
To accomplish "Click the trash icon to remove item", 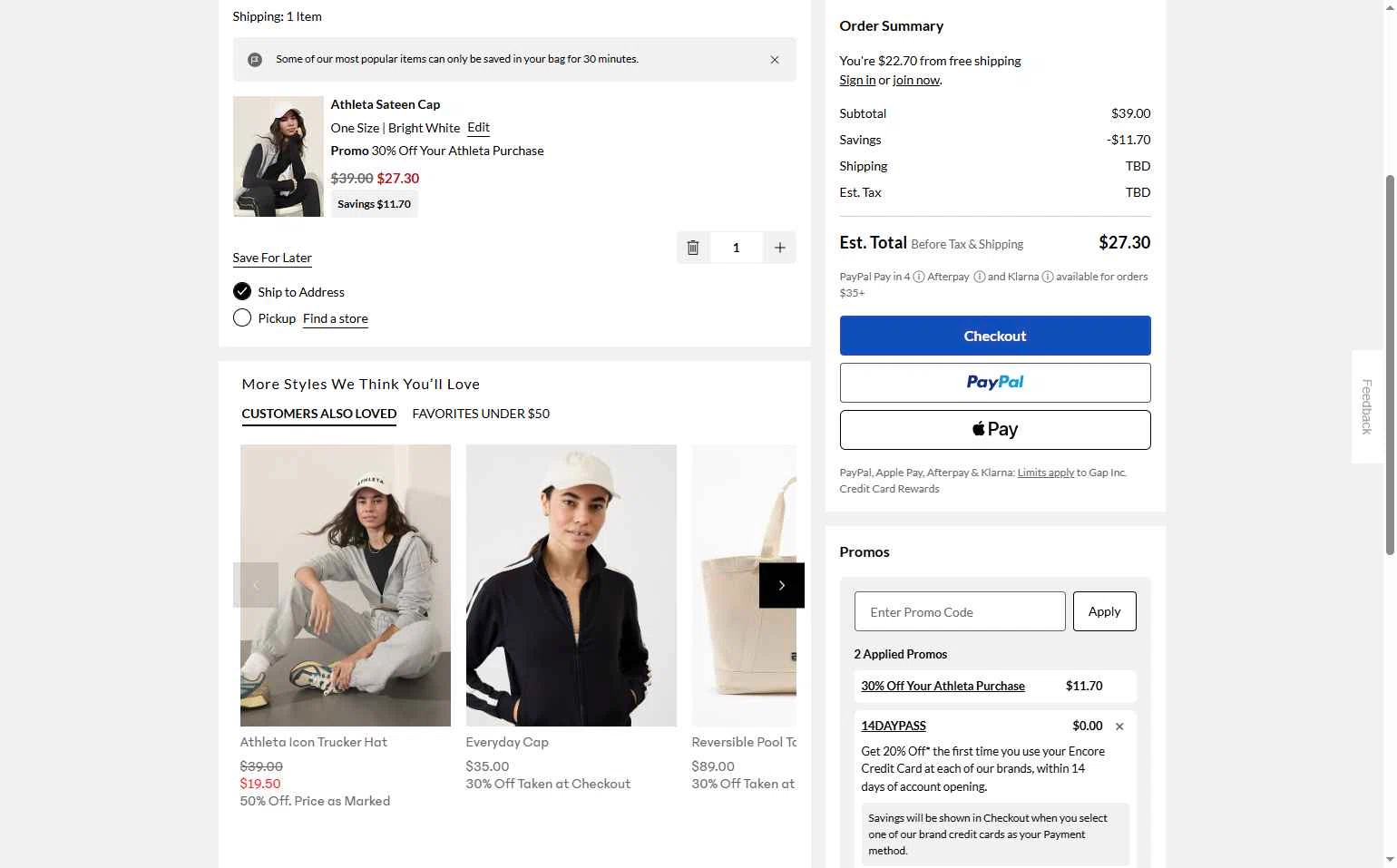I will coord(693,248).
